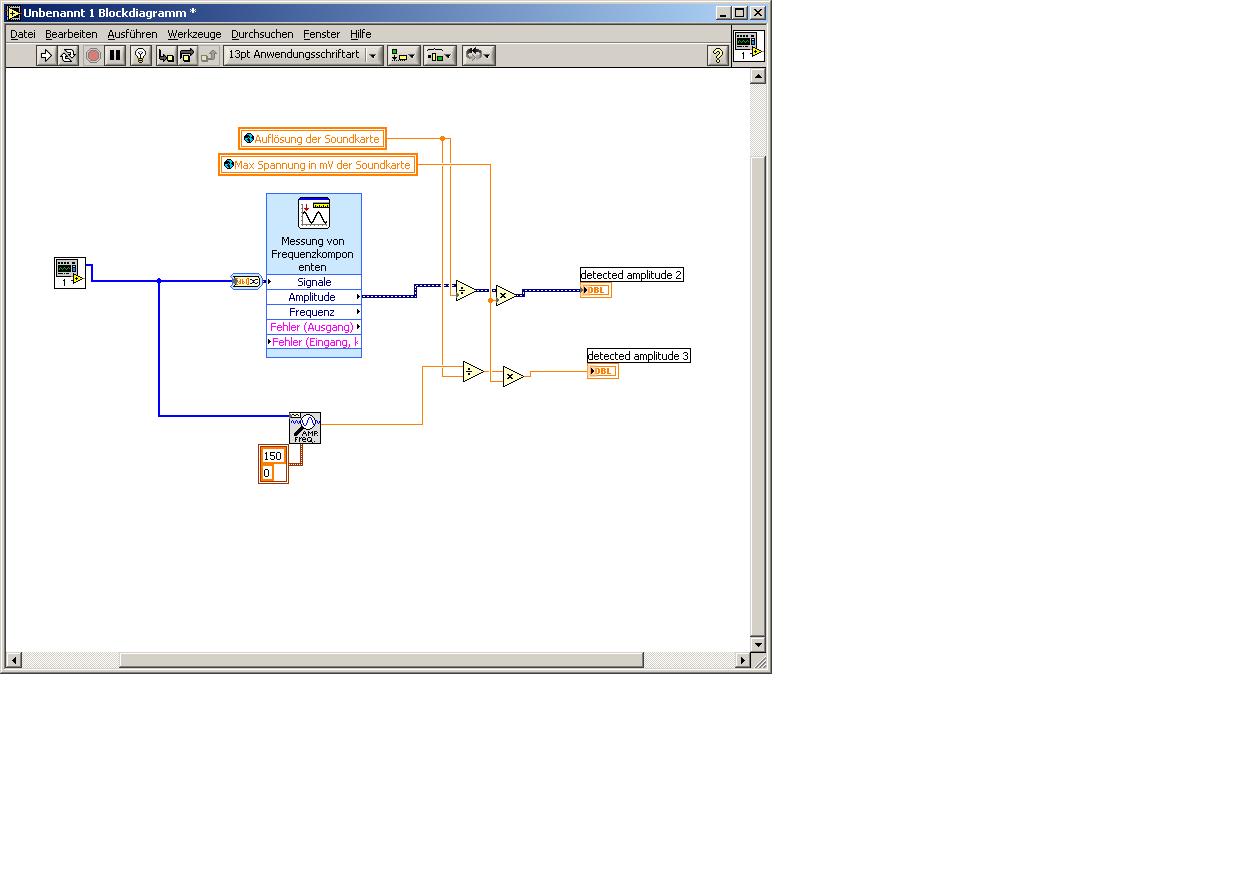The image size is (1256, 888).
Task: Click the 'detected amplitude 2' label
Action: click(x=632, y=275)
